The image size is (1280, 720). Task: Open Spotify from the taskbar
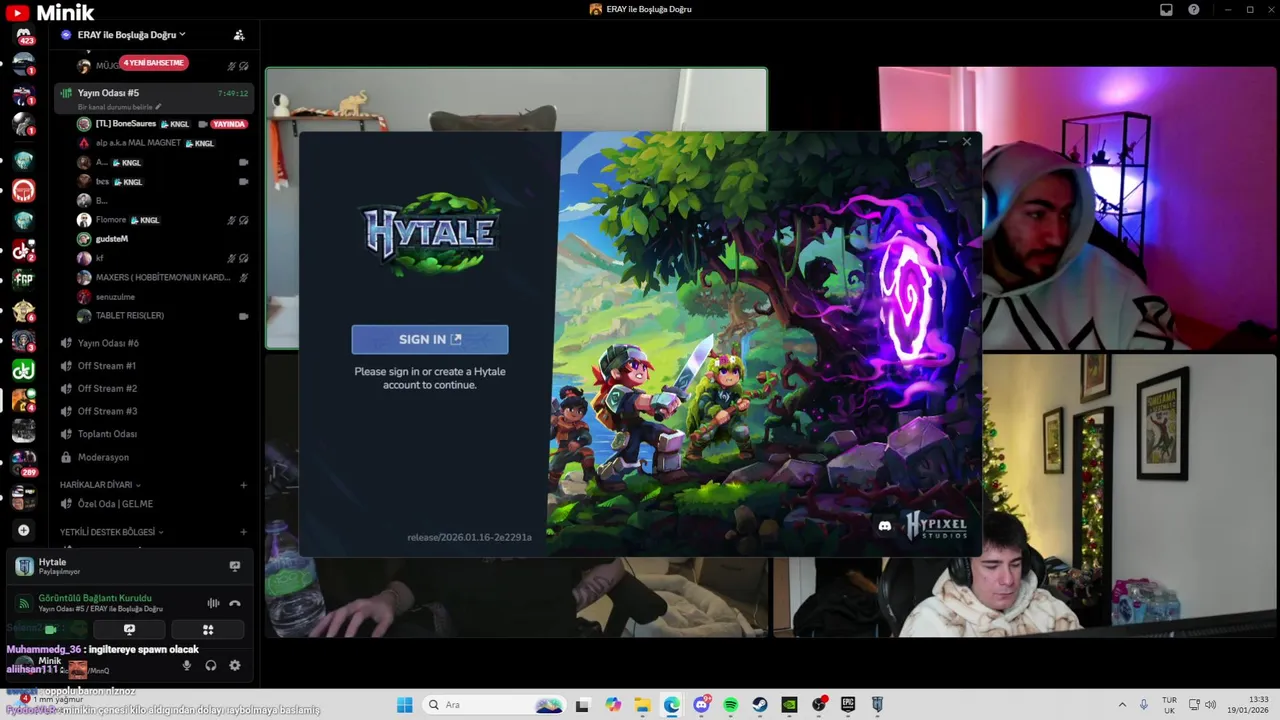pyautogui.click(x=731, y=705)
